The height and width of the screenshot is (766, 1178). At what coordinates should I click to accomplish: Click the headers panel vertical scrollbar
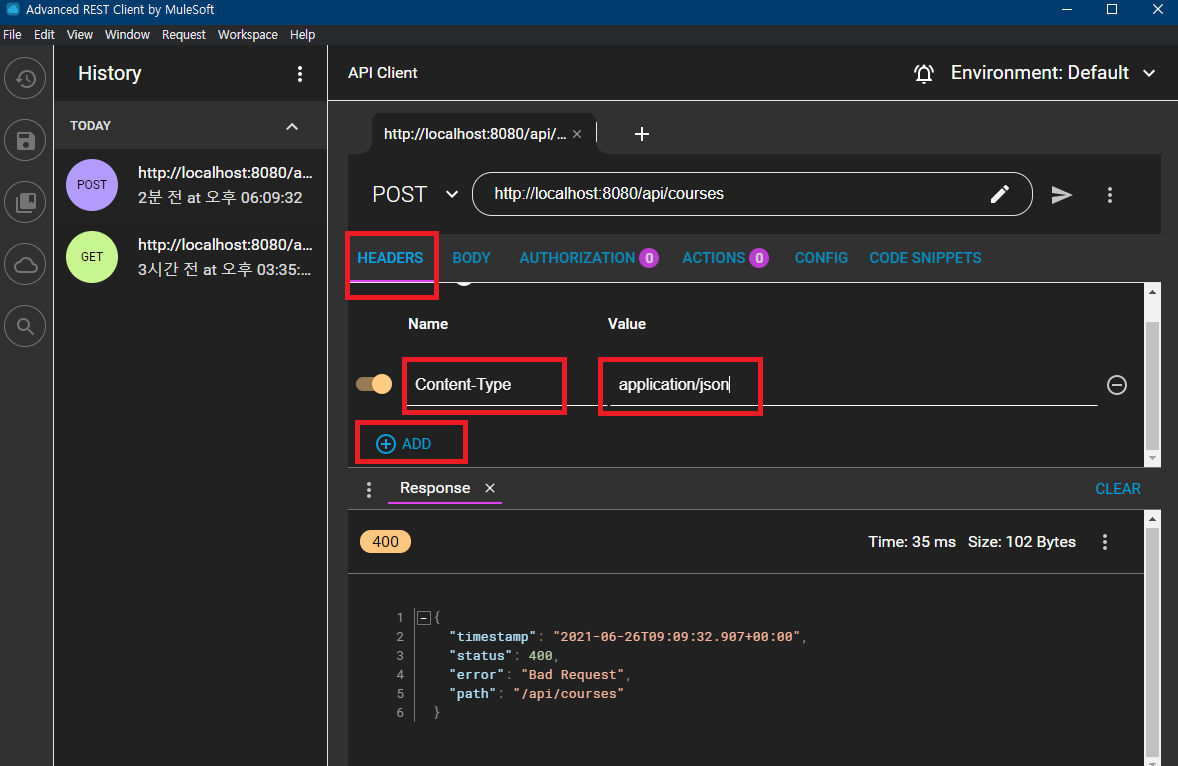coord(1152,385)
